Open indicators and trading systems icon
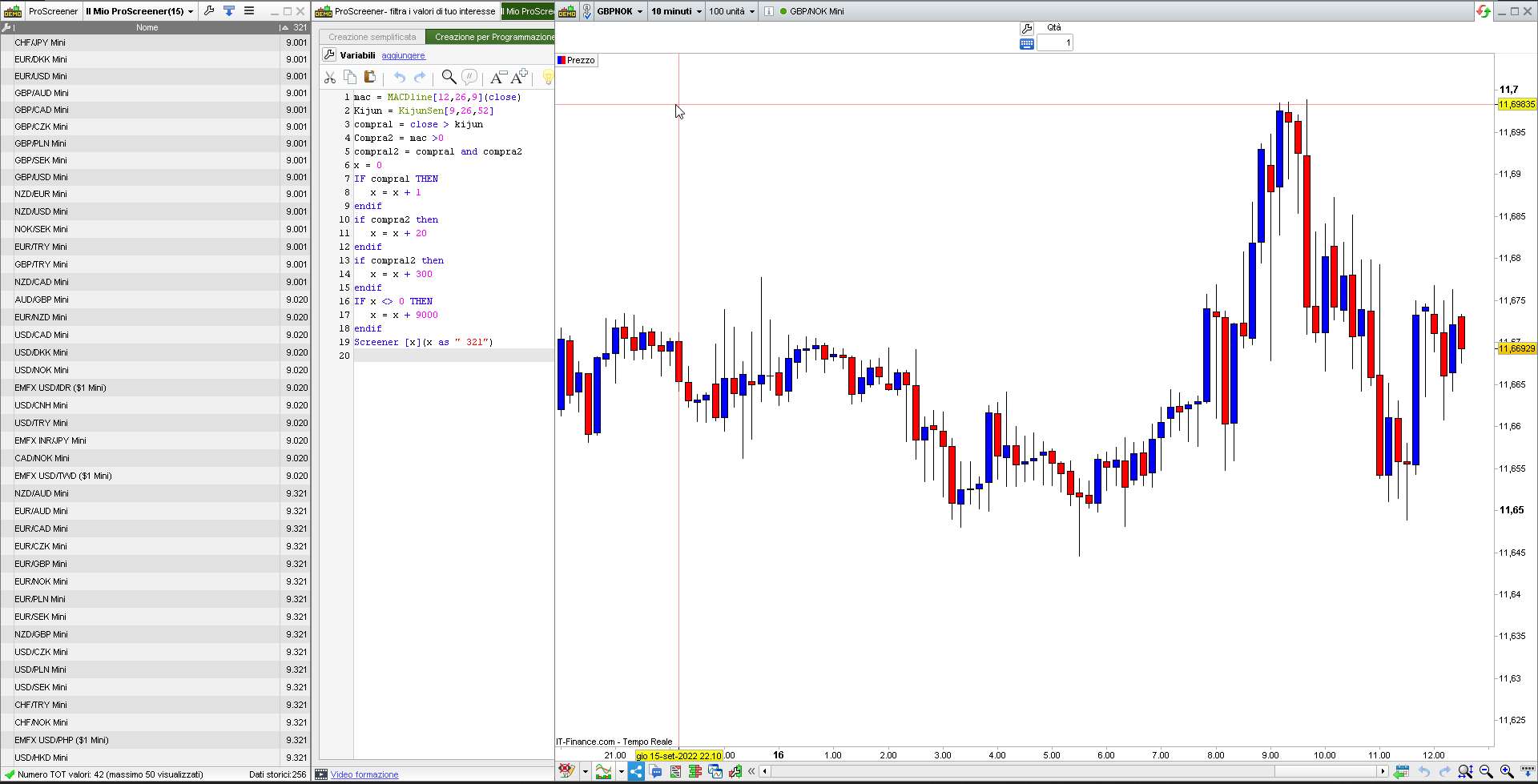The width and height of the screenshot is (1538, 784). point(603,771)
